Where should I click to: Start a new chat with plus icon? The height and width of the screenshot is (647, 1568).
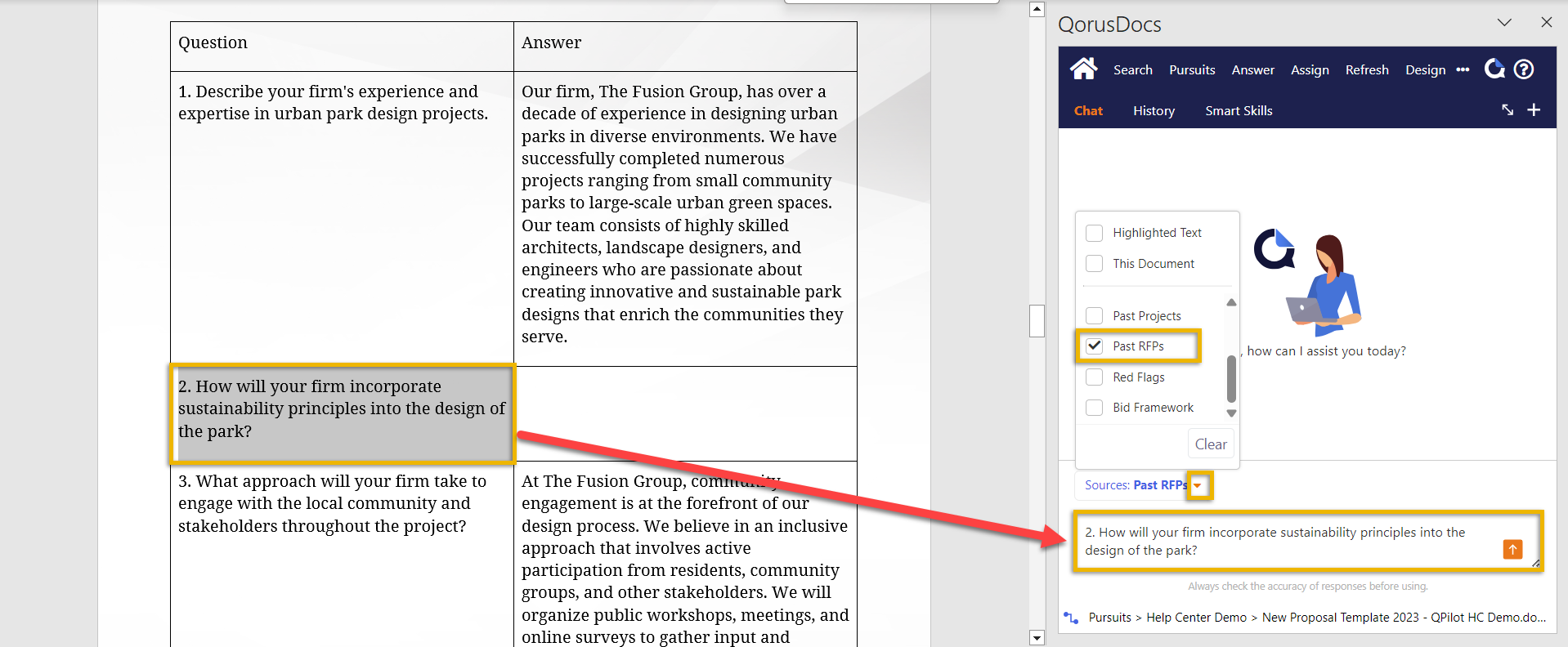click(1534, 110)
